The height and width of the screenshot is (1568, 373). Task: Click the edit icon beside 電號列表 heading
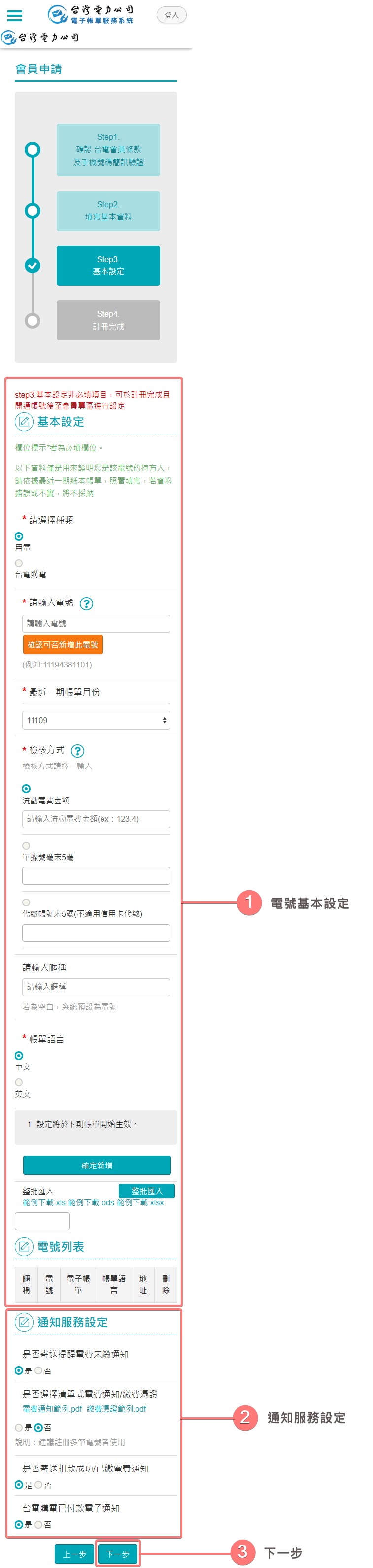pyautogui.click(x=24, y=1247)
